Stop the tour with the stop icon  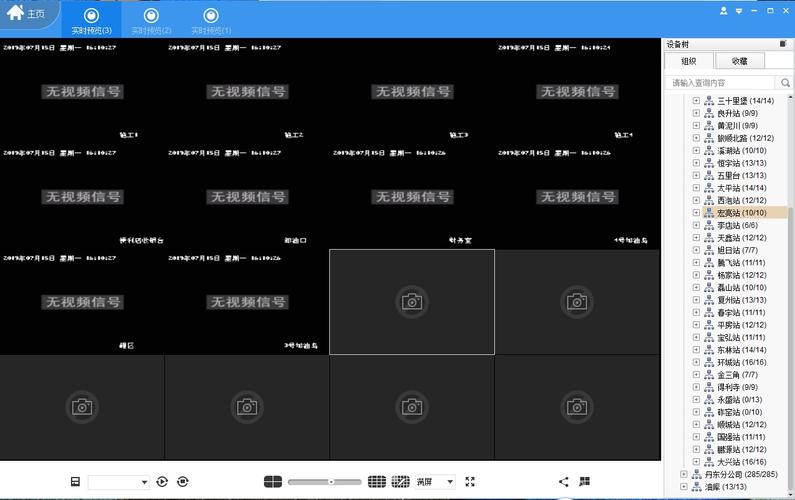[183, 481]
